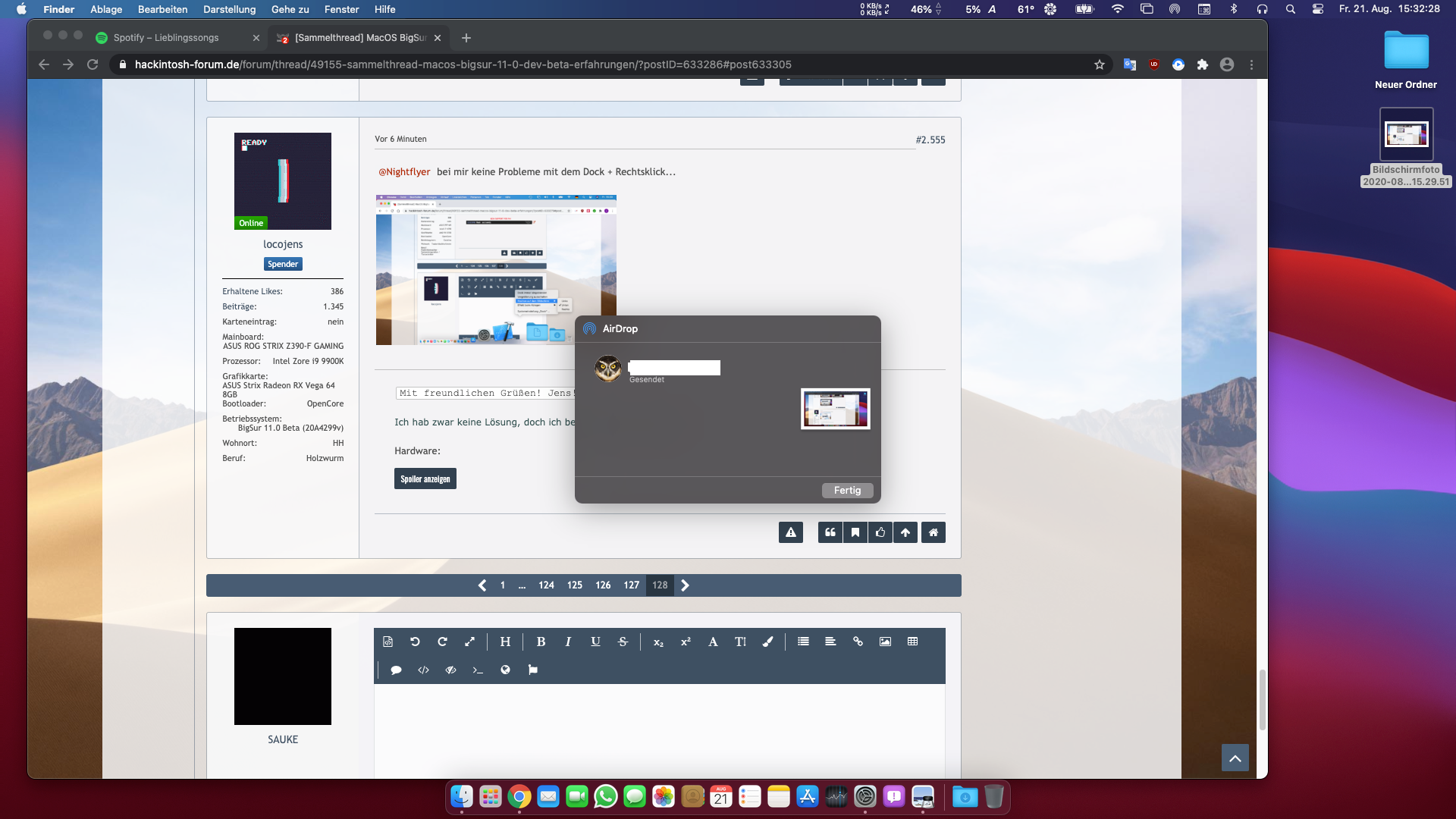Click the thumbs-up like icon on post
Screen dimensions: 1456x819
coord(880,532)
